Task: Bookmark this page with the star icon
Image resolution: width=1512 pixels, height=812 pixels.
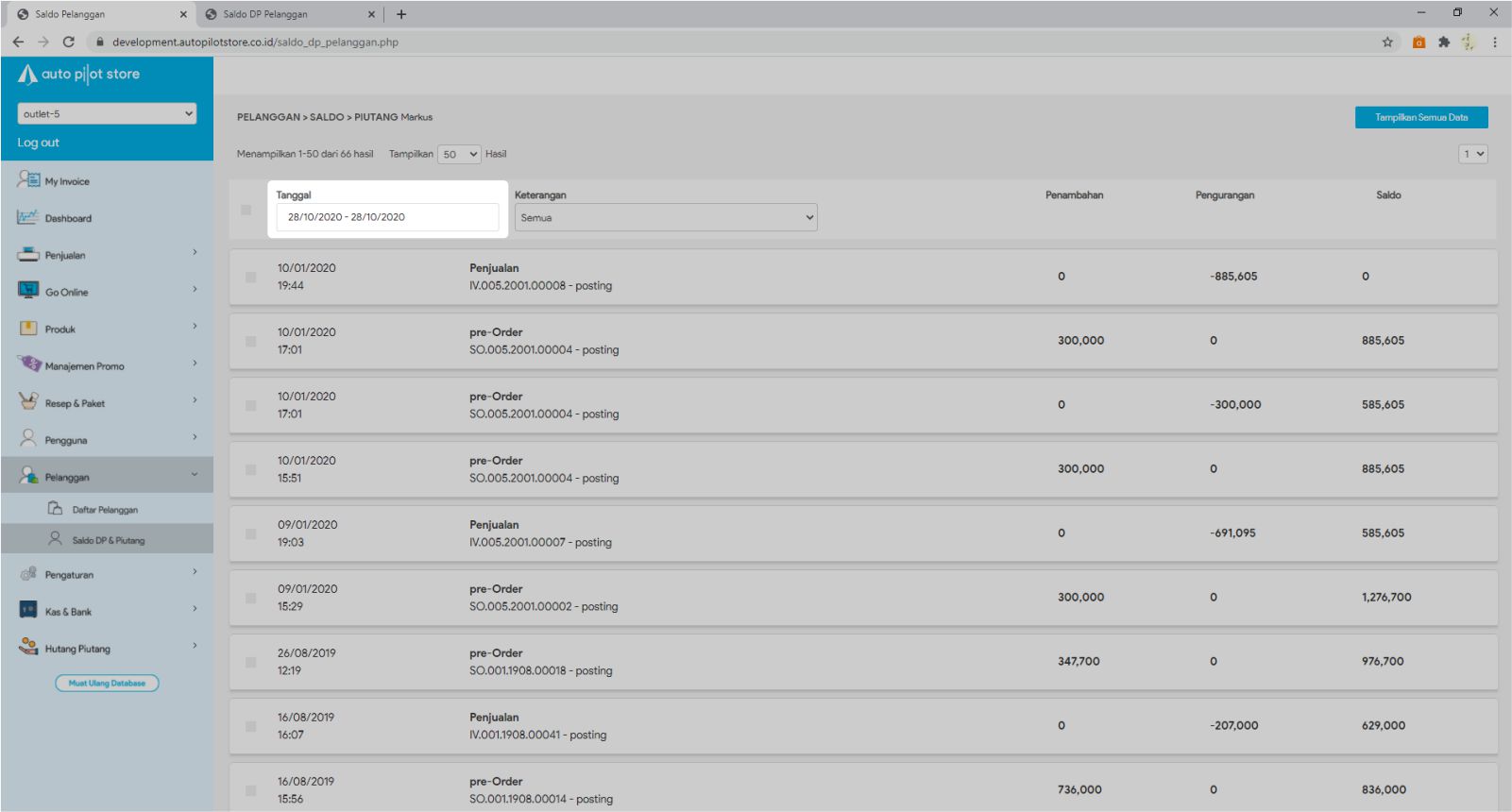Action: point(1387,42)
